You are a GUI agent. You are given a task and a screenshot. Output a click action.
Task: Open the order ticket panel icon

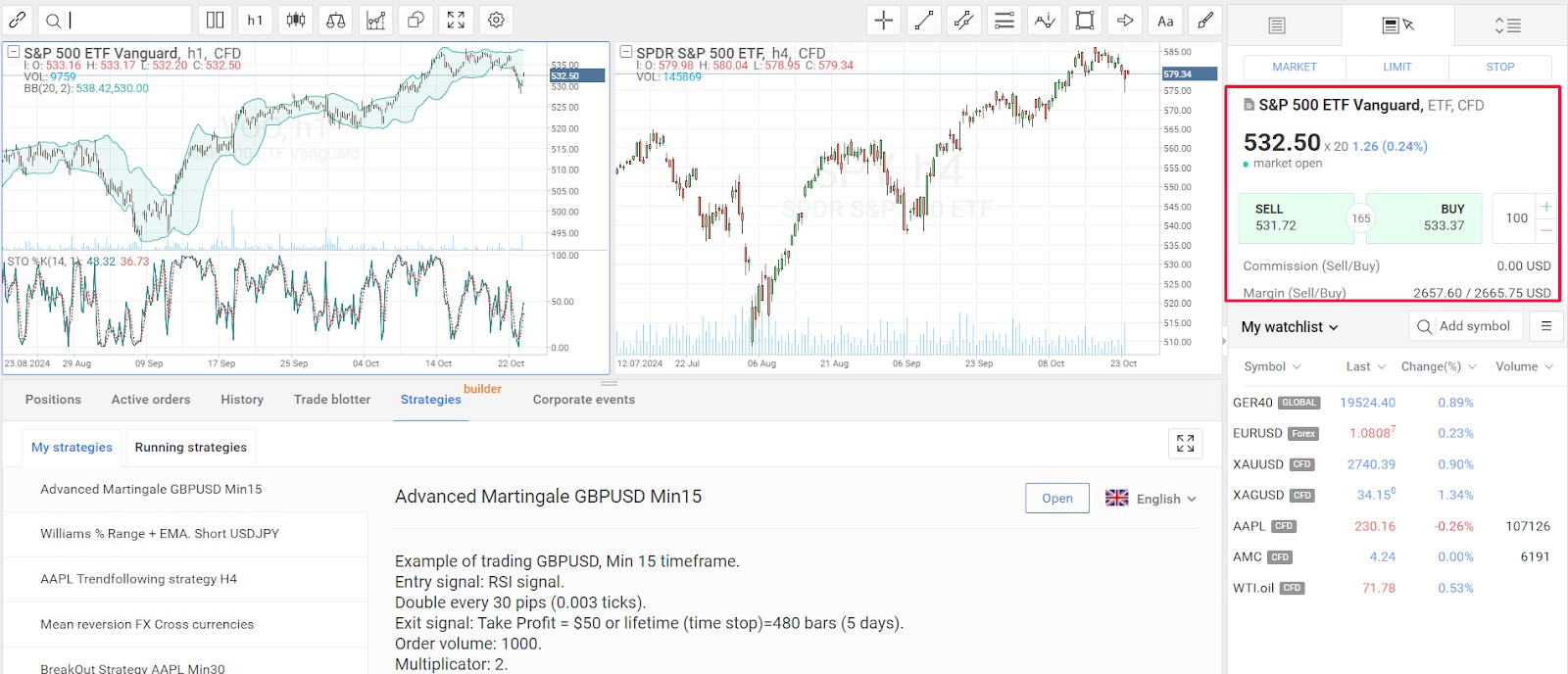[x=1398, y=25]
